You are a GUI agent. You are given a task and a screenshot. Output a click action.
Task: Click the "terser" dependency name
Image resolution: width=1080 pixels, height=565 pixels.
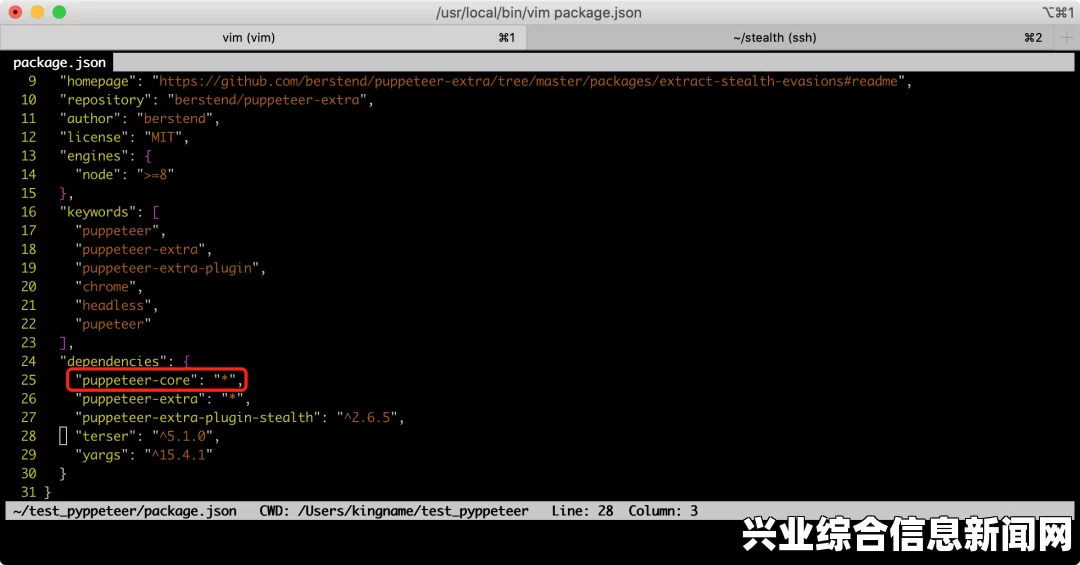point(105,435)
